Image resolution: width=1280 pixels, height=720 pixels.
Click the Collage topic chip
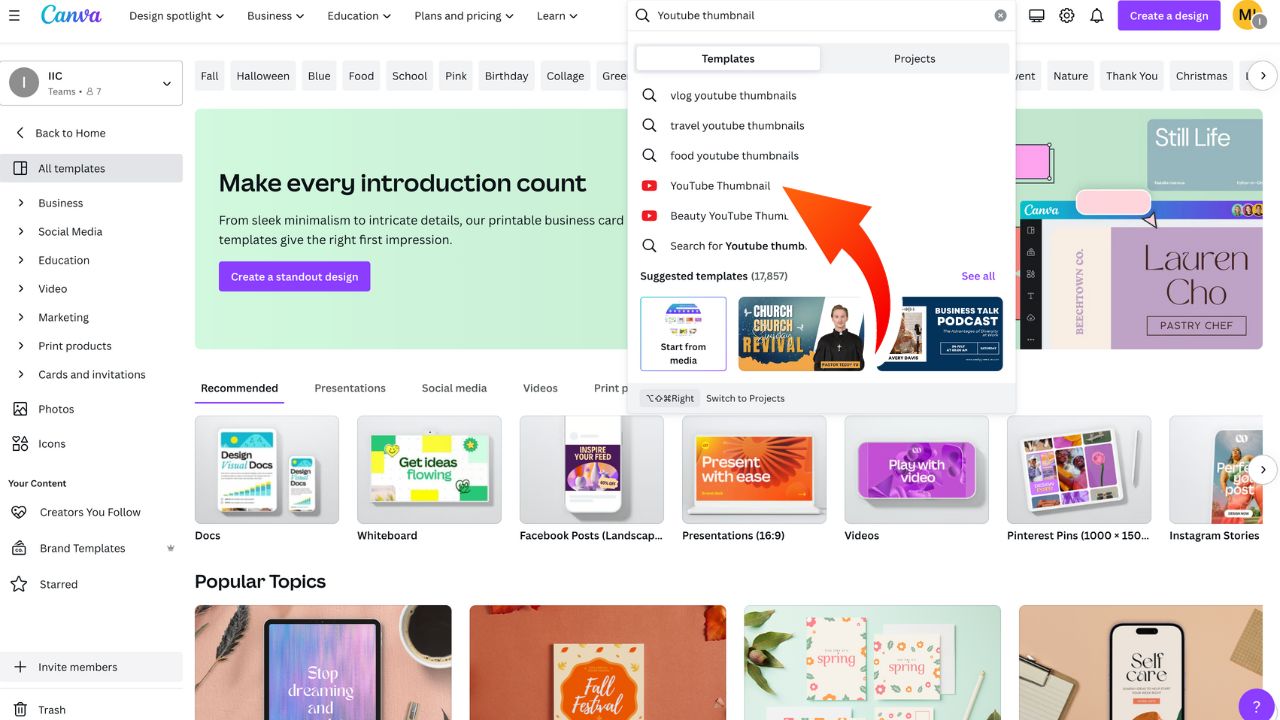[565, 76]
